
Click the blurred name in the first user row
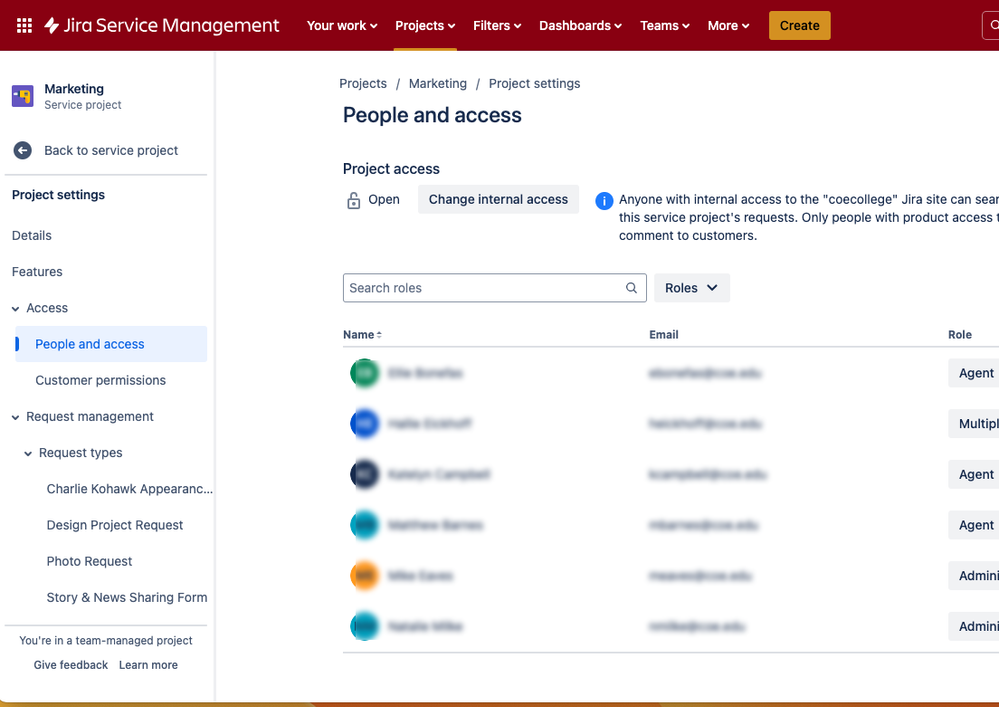point(425,373)
